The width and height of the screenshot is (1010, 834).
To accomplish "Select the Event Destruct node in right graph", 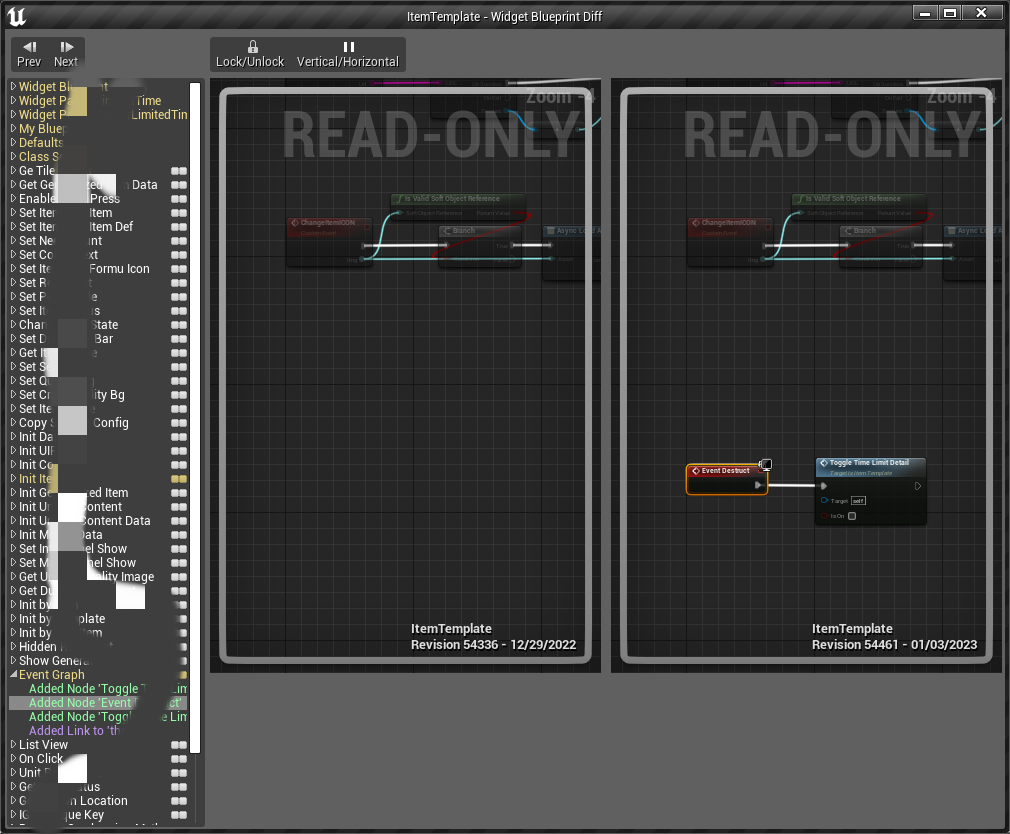I will click(725, 471).
